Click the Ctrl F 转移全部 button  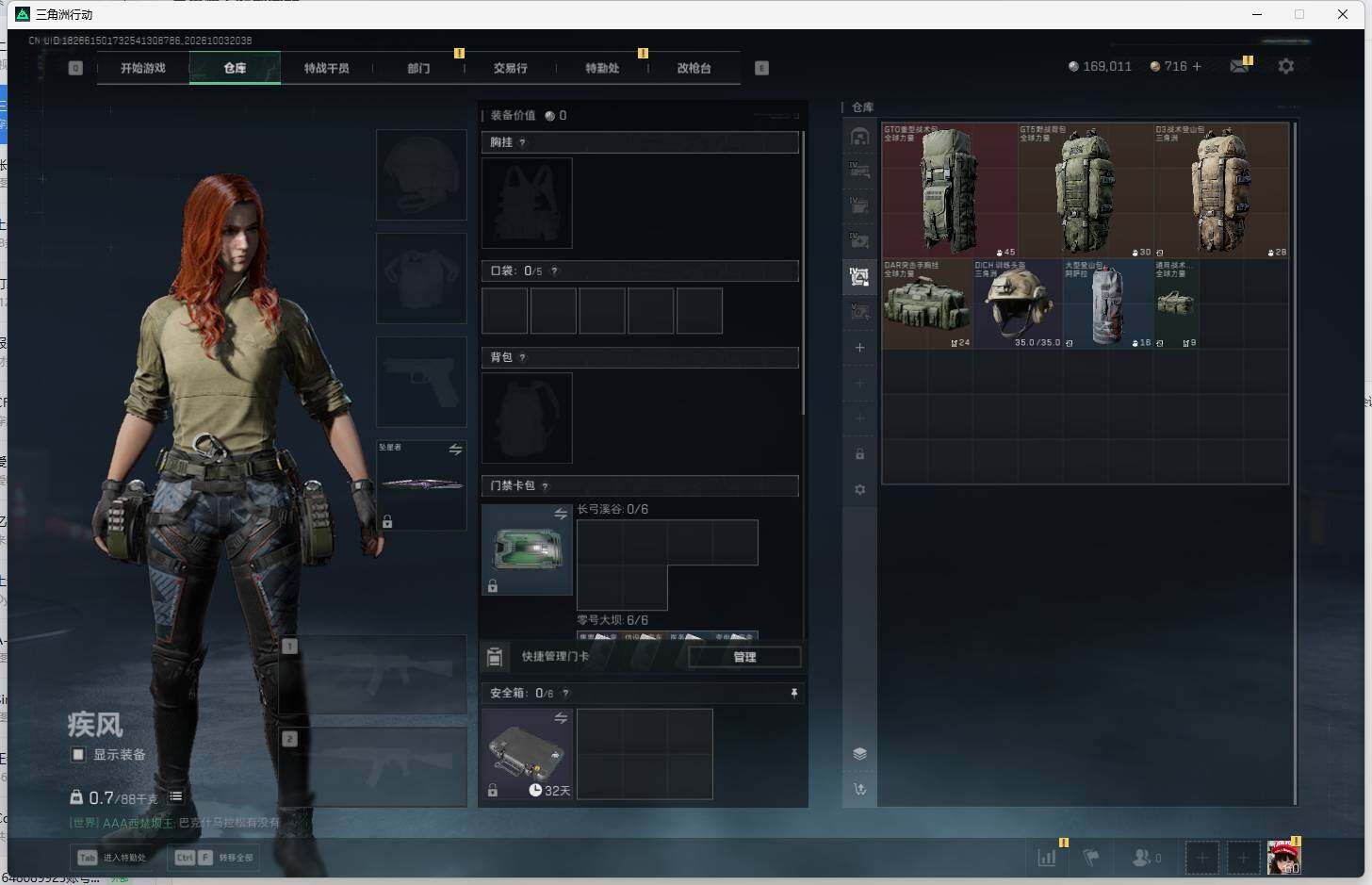click(214, 858)
